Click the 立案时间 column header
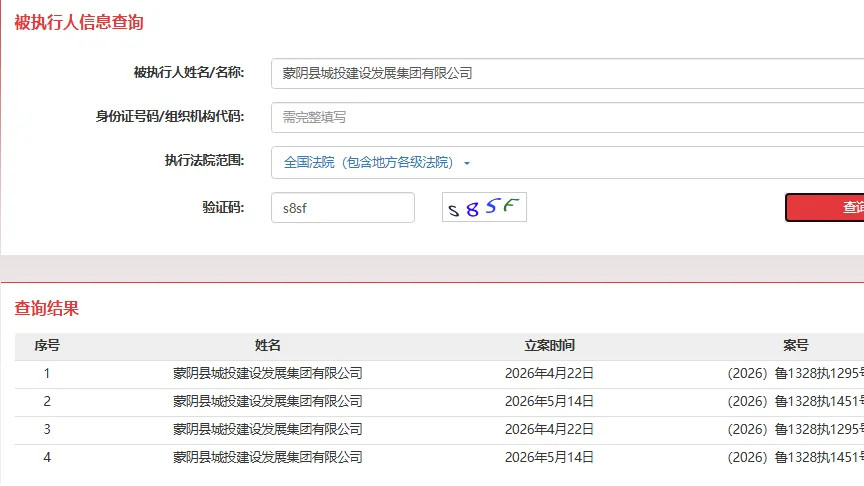Image resolution: width=864 pixels, height=486 pixels. (549, 345)
